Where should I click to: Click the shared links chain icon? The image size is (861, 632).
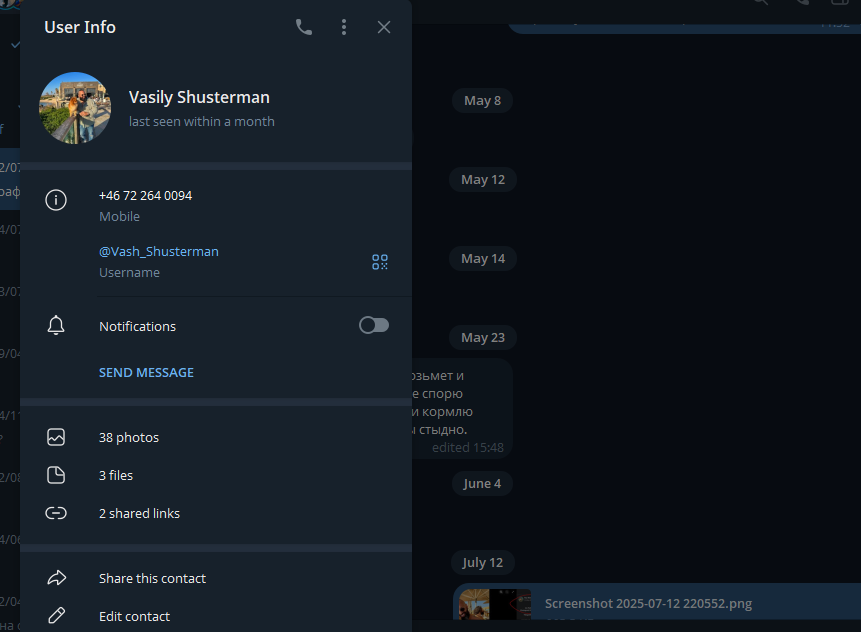click(57, 513)
